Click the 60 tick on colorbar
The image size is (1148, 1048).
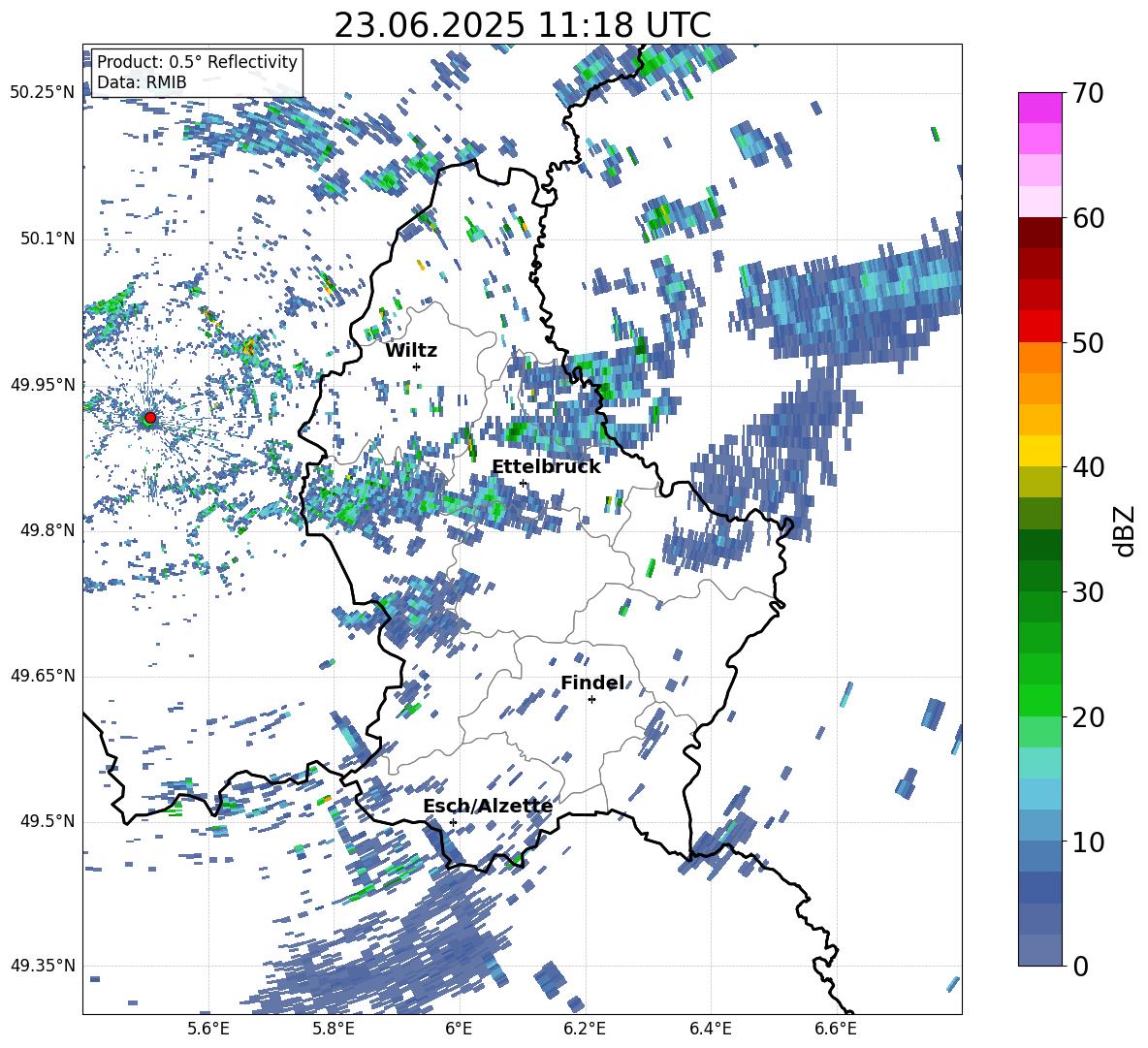(x=1088, y=217)
